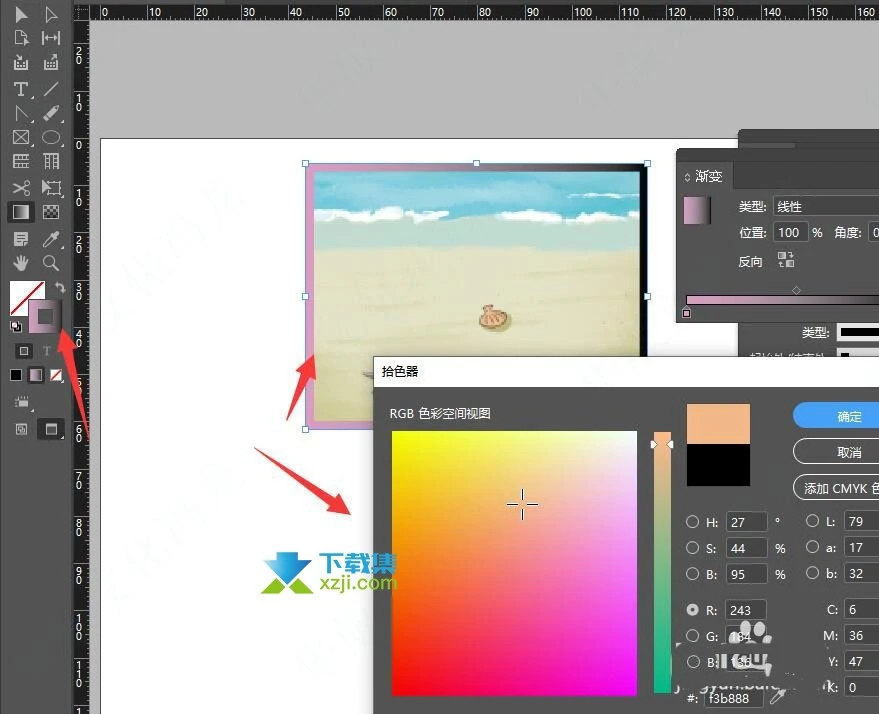Select the Lab b radio button
This screenshot has height=714, width=879.
click(x=812, y=573)
